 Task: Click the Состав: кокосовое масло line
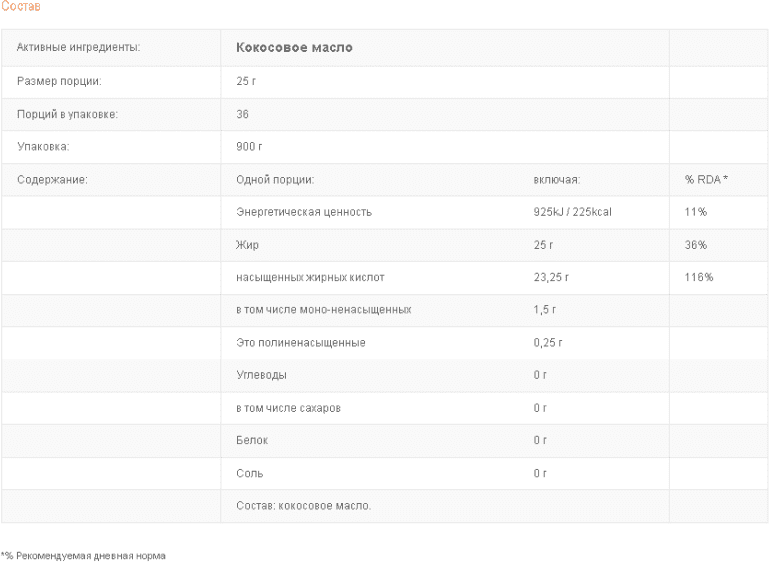(x=304, y=506)
